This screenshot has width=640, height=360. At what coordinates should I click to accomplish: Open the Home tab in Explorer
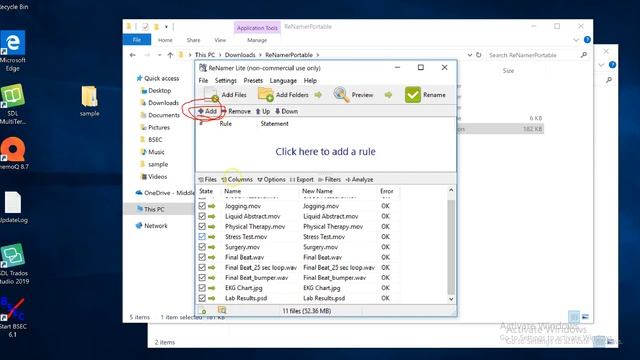coord(165,40)
